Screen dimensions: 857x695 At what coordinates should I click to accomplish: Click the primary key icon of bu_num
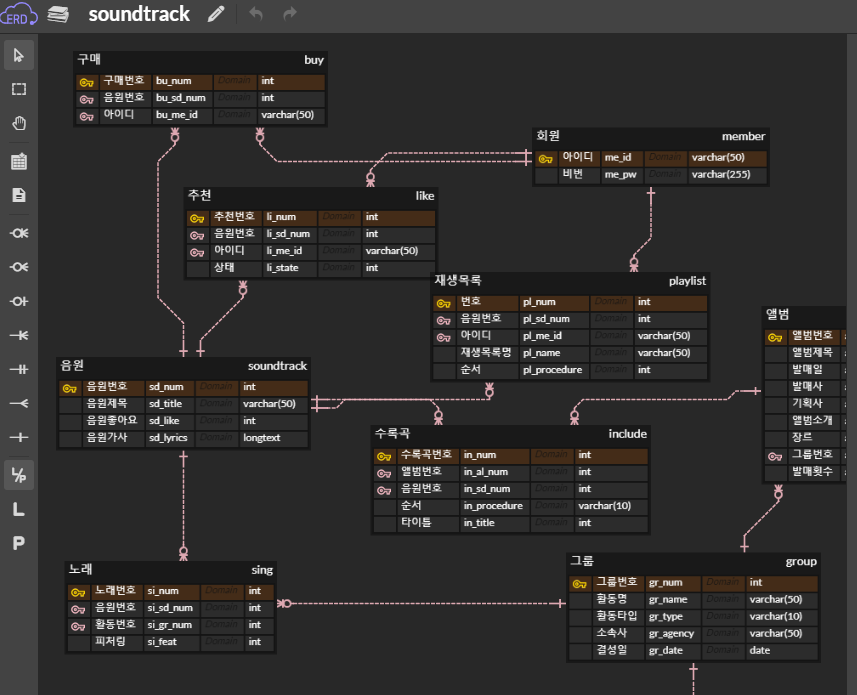point(87,83)
